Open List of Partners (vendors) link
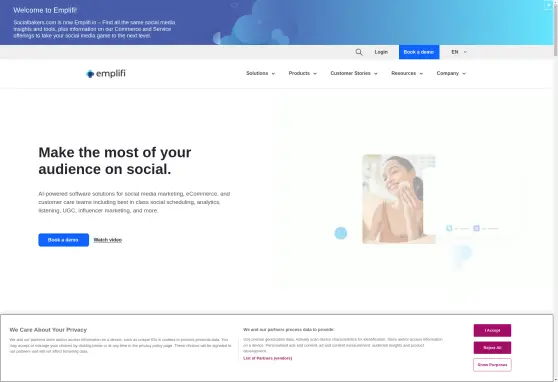The image size is (558, 382). [268, 358]
